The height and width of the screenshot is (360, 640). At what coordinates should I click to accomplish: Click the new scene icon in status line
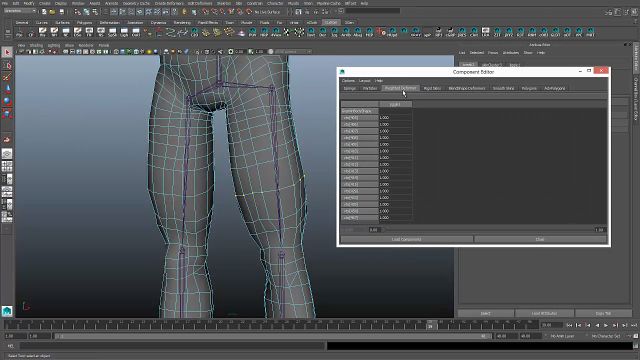point(44,12)
